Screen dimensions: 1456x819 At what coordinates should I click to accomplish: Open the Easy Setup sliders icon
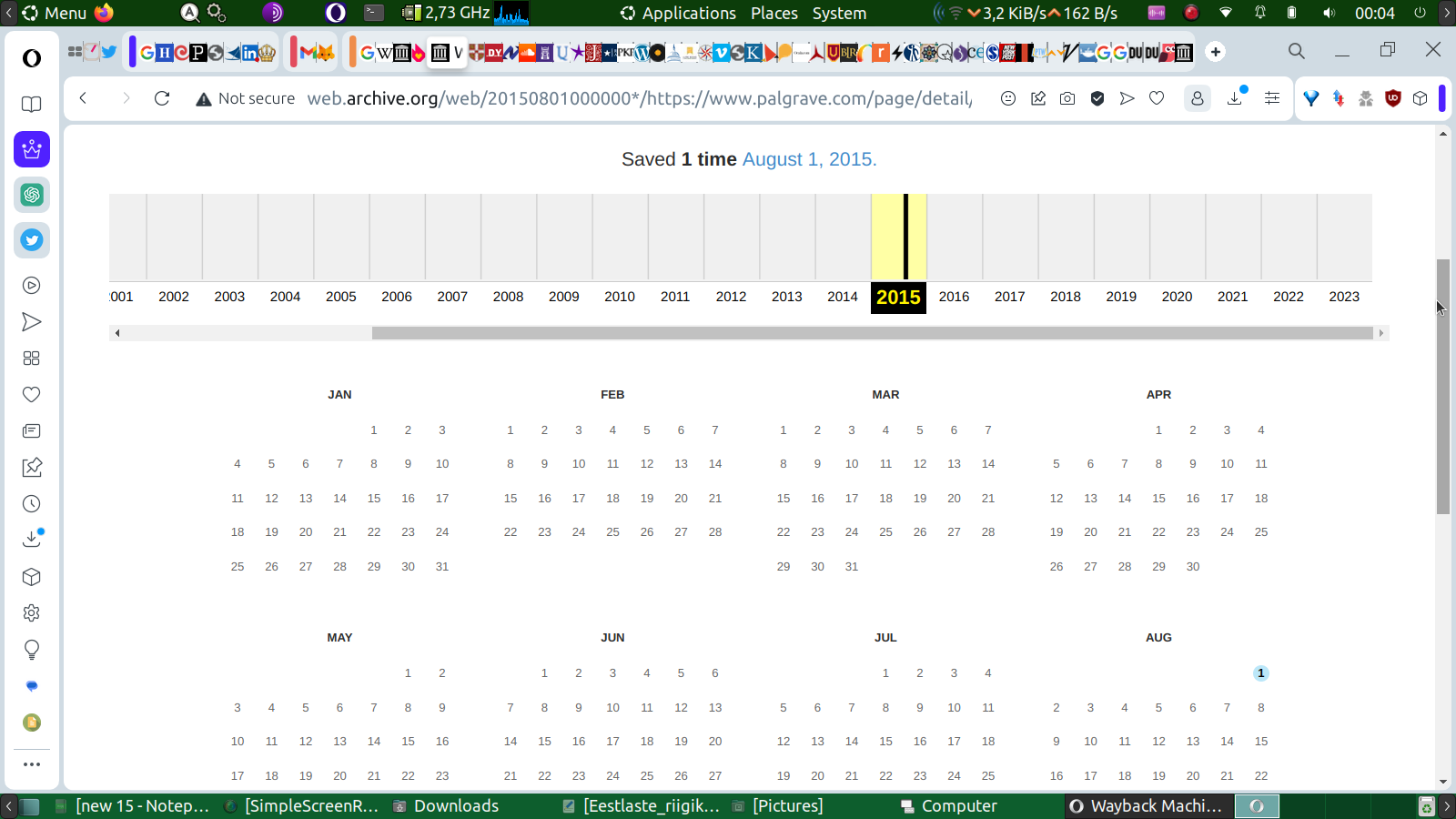(x=1272, y=98)
